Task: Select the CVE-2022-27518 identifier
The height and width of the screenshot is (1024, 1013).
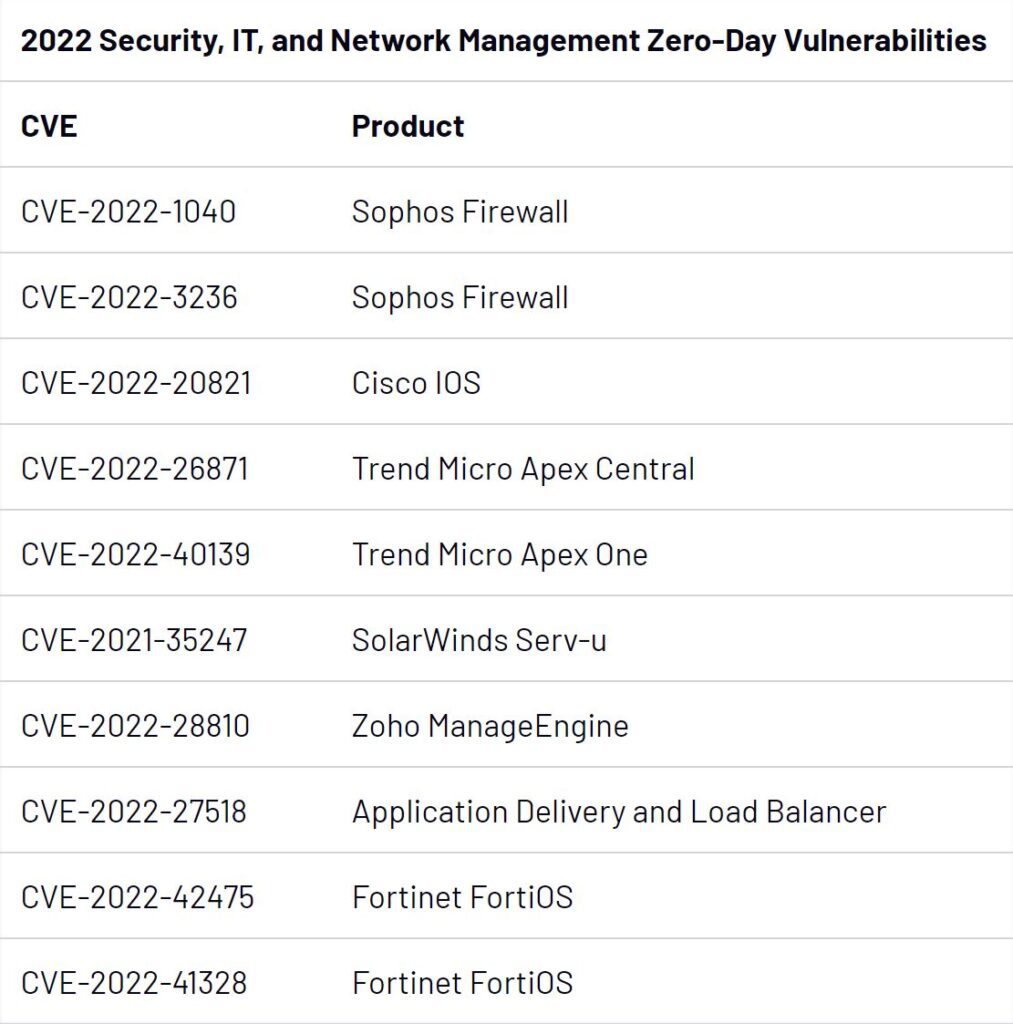Action: (134, 812)
